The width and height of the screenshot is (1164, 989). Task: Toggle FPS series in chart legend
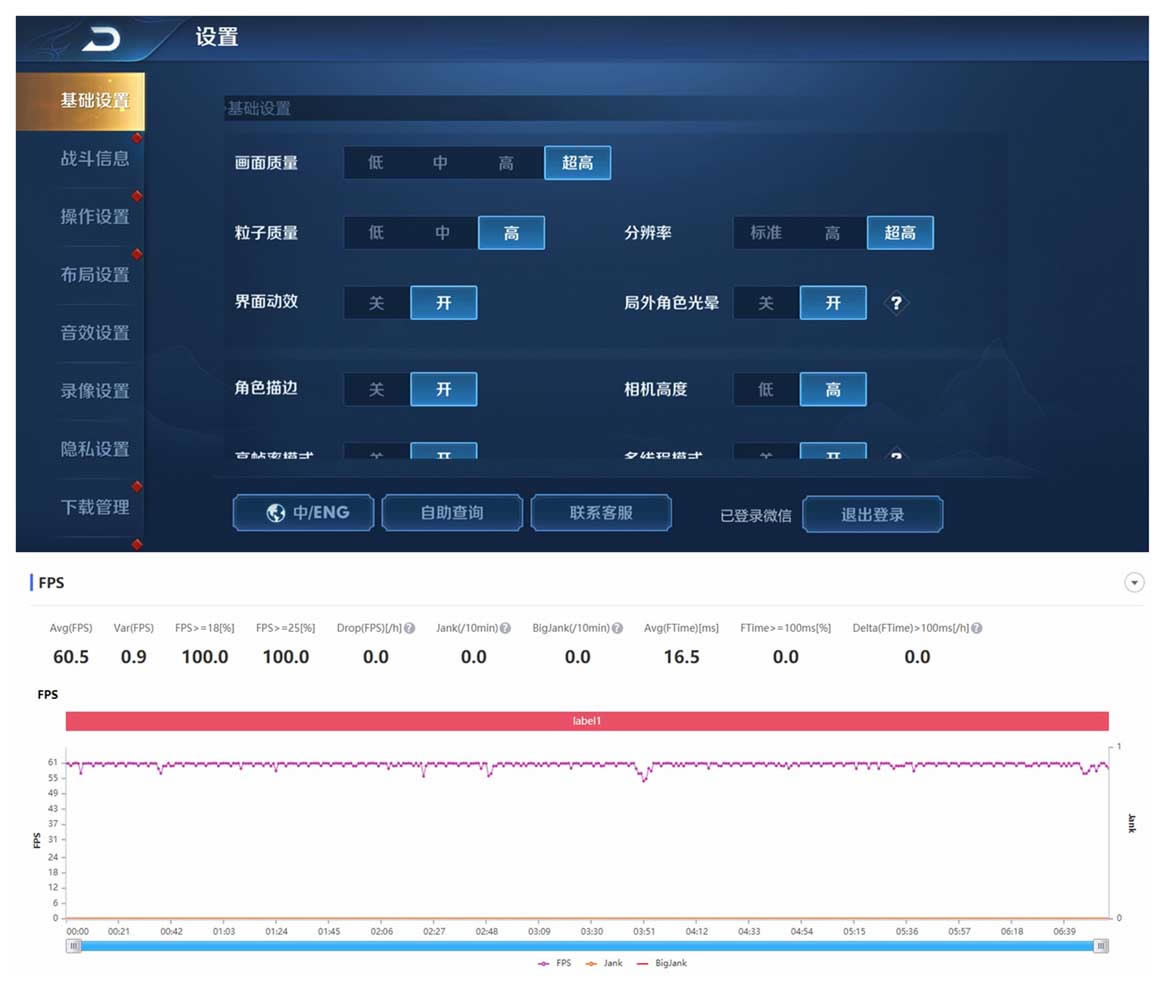(555, 963)
